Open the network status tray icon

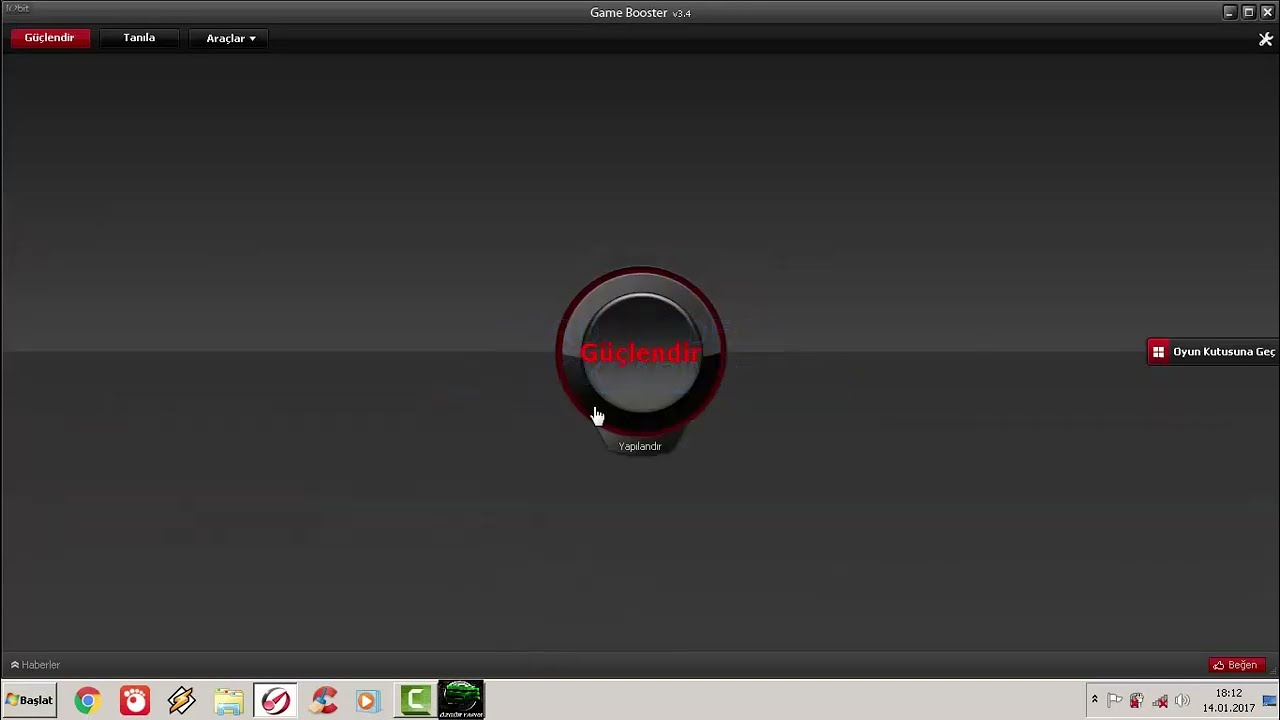coord(1160,701)
